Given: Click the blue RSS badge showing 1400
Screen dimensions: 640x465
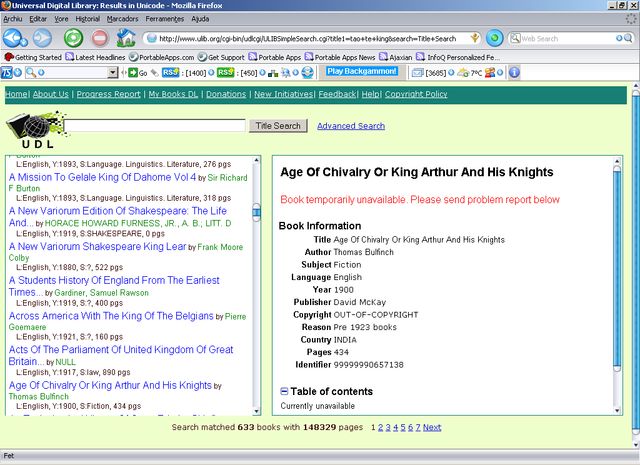Looking at the screenshot, I should point(170,73).
